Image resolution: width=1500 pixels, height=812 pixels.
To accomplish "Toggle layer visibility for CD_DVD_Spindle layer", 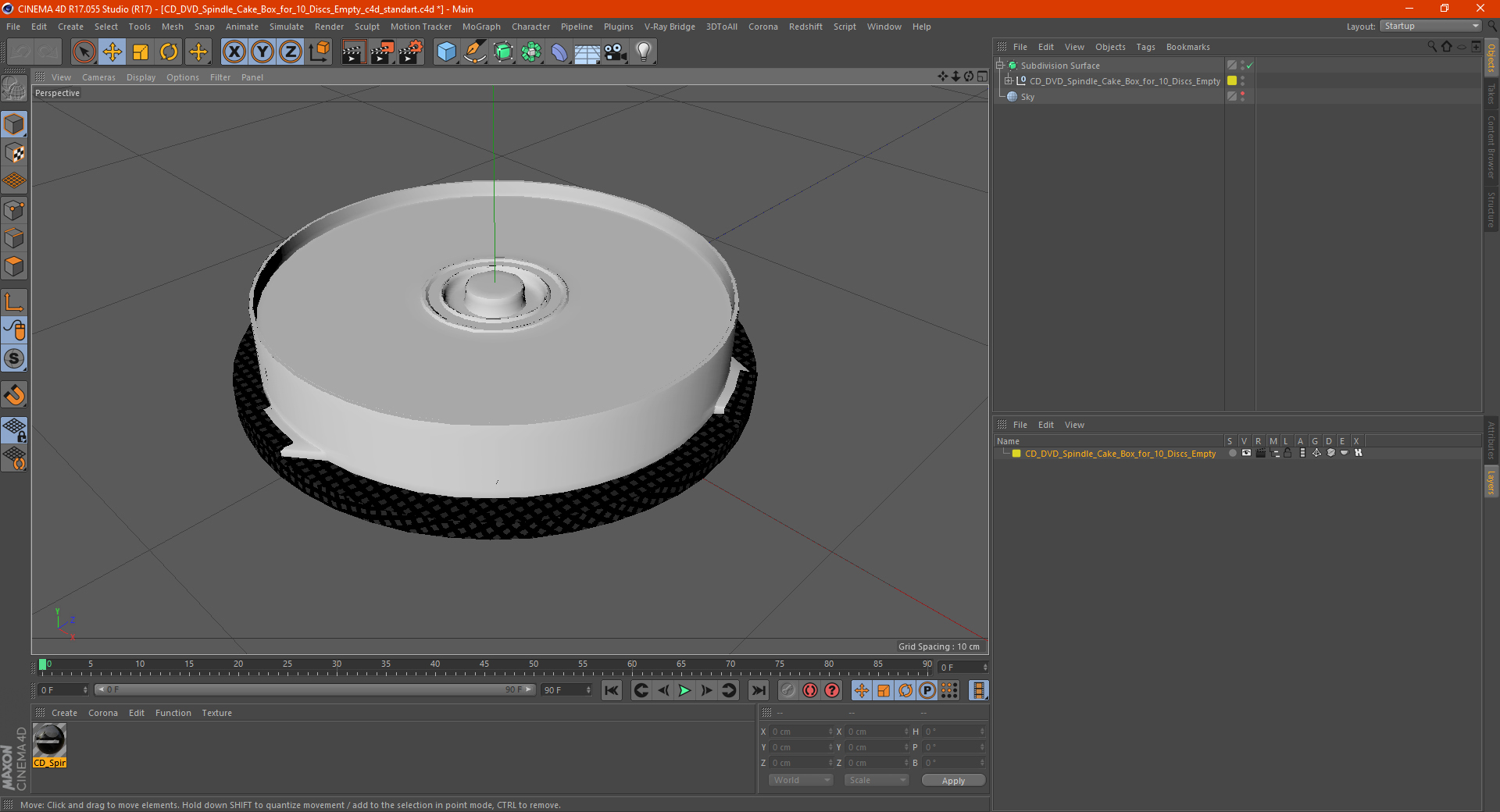I will (x=1245, y=454).
